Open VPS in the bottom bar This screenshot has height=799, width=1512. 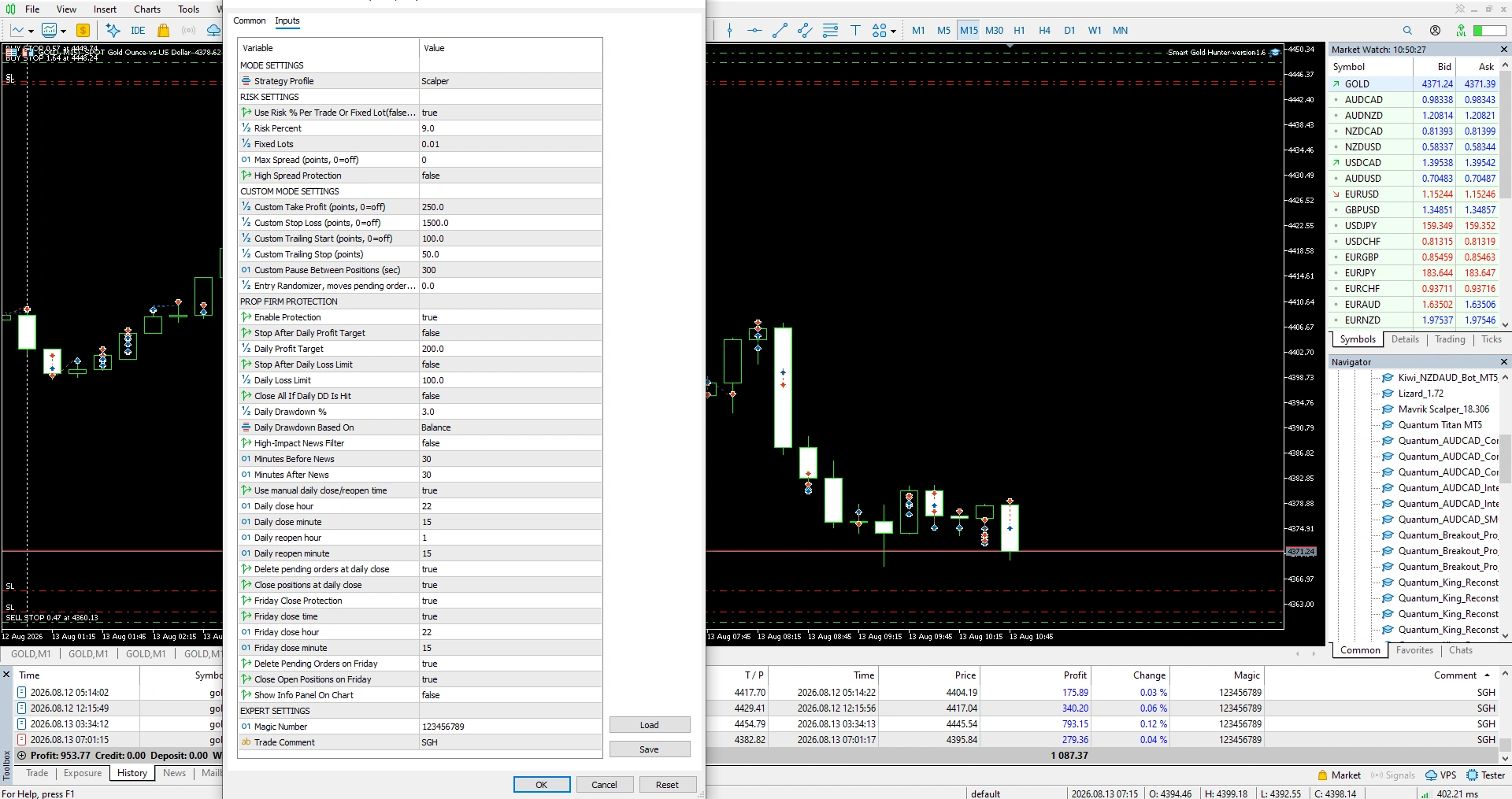pos(1440,775)
